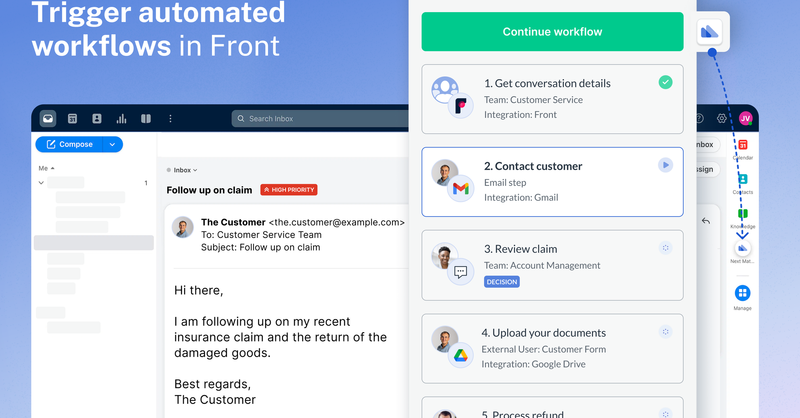Open the Manage apps grid icon
800x418 pixels.
742,293
